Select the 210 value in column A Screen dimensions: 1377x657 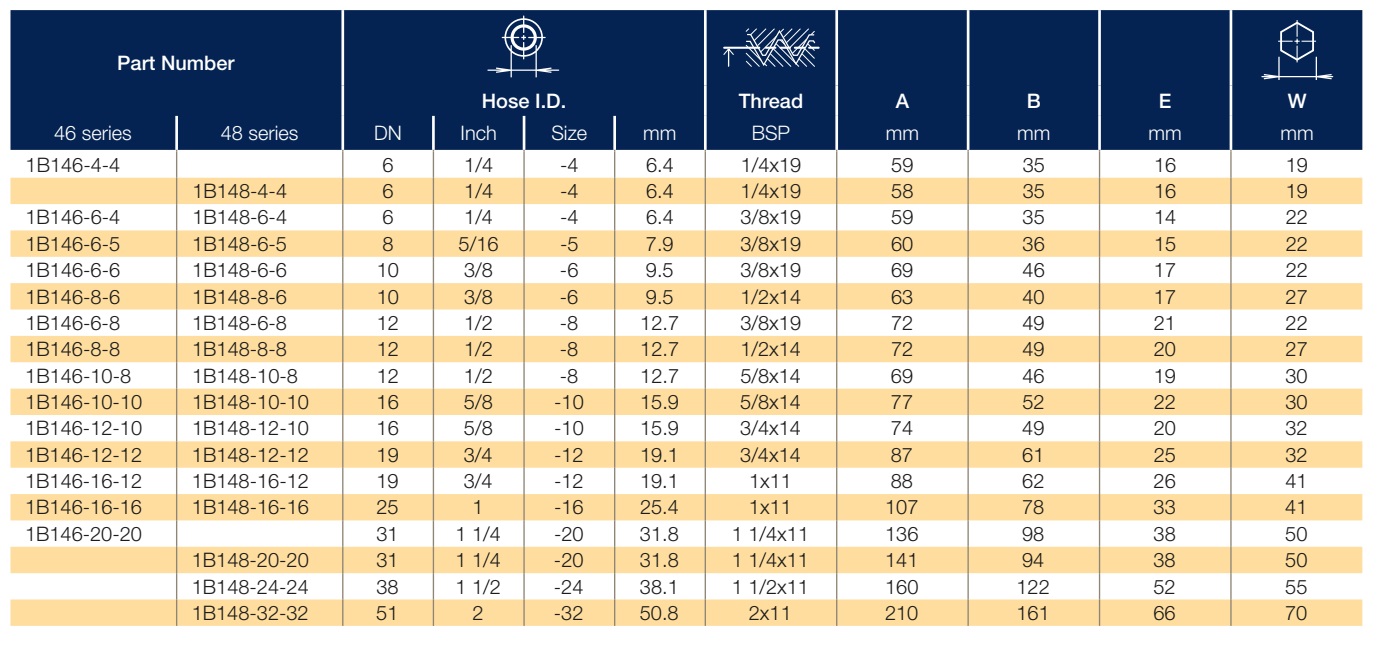tap(902, 613)
